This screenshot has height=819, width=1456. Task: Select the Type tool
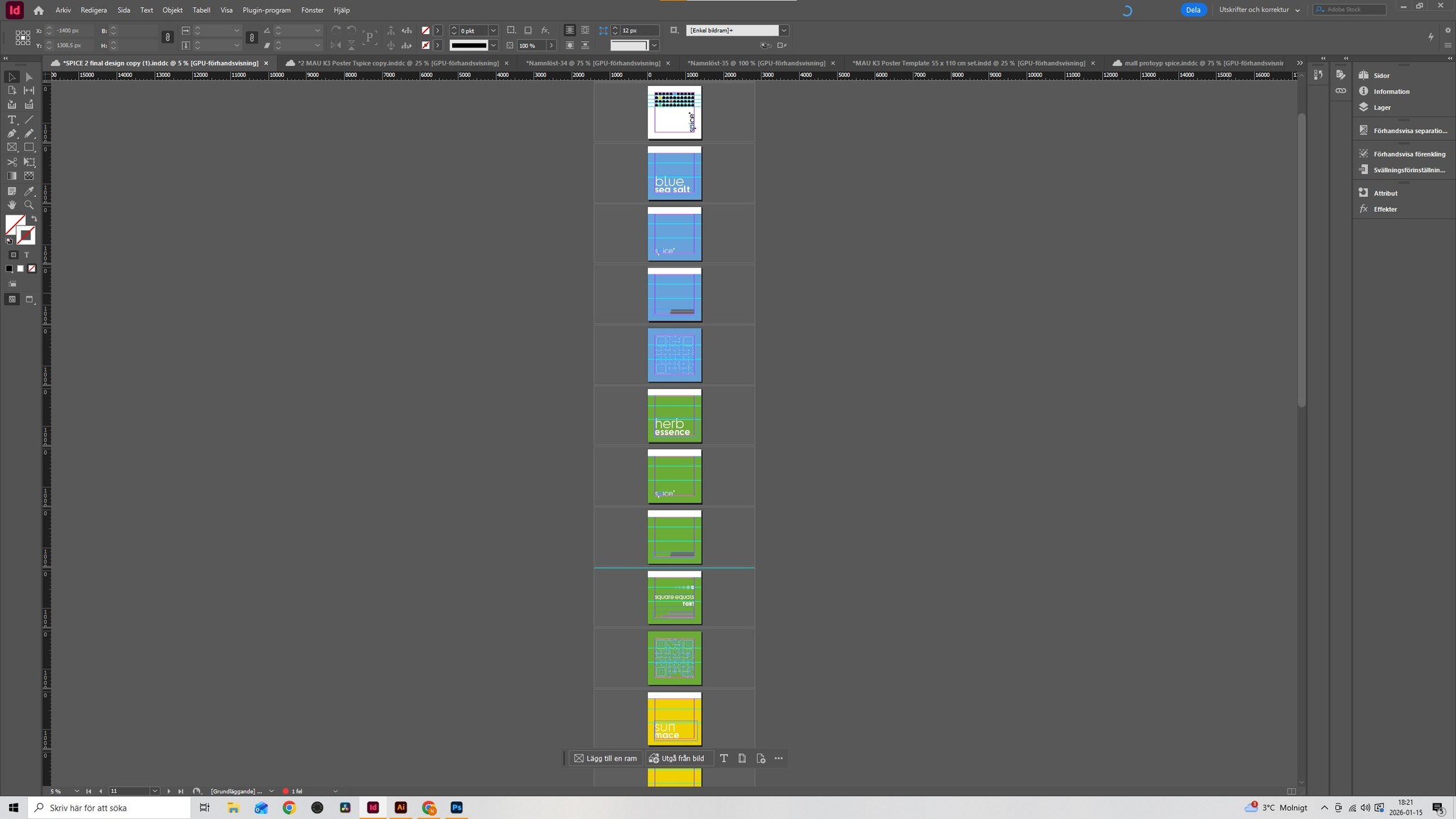[x=11, y=119]
